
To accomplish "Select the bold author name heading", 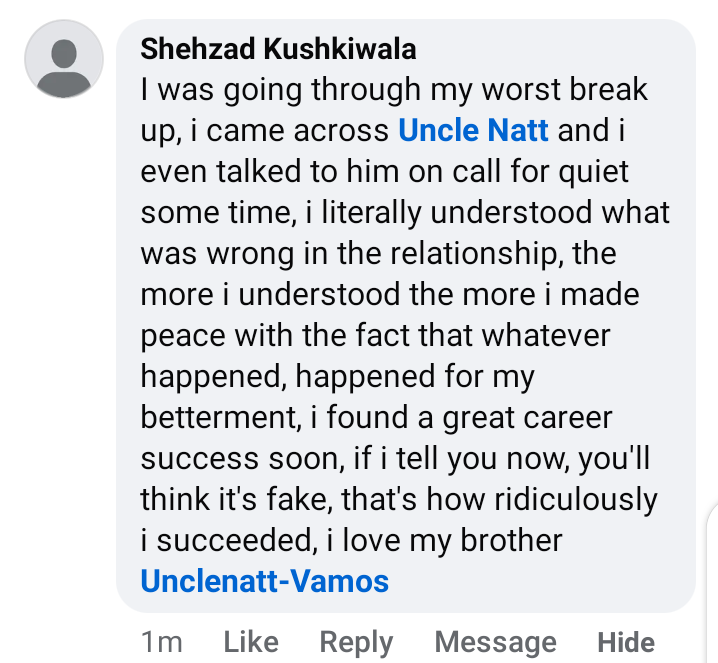I will [278, 49].
